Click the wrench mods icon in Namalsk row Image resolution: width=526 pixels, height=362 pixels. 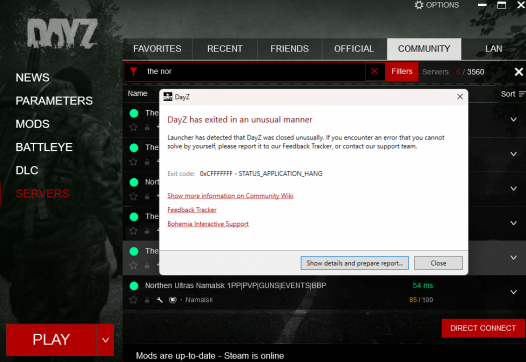coord(160,300)
